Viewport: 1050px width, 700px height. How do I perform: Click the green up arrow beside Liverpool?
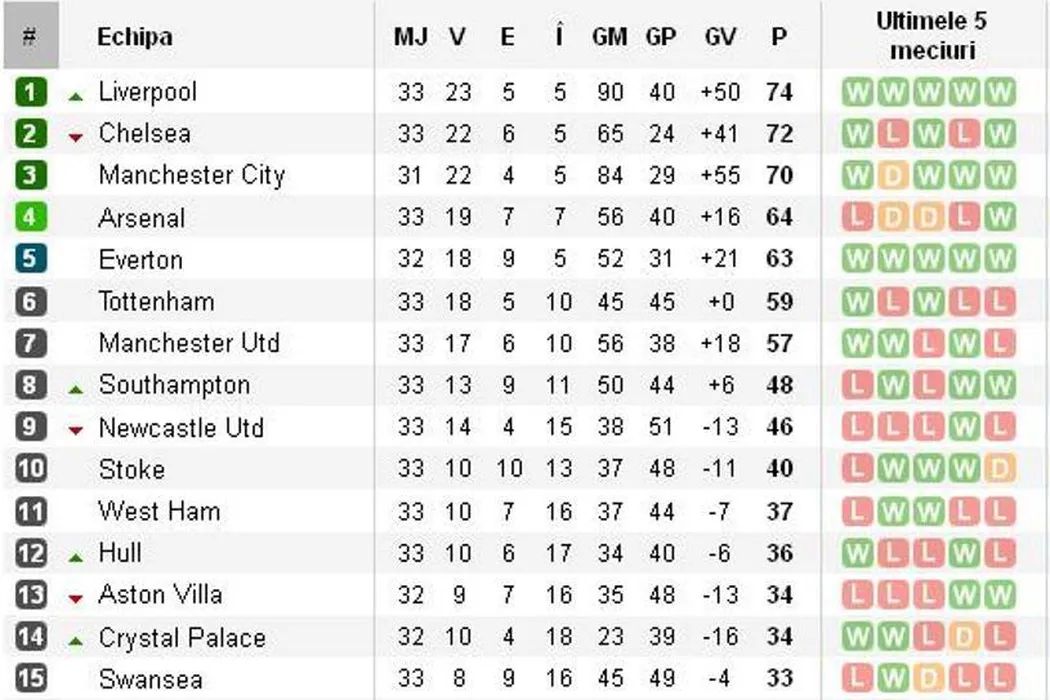pos(76,96)
